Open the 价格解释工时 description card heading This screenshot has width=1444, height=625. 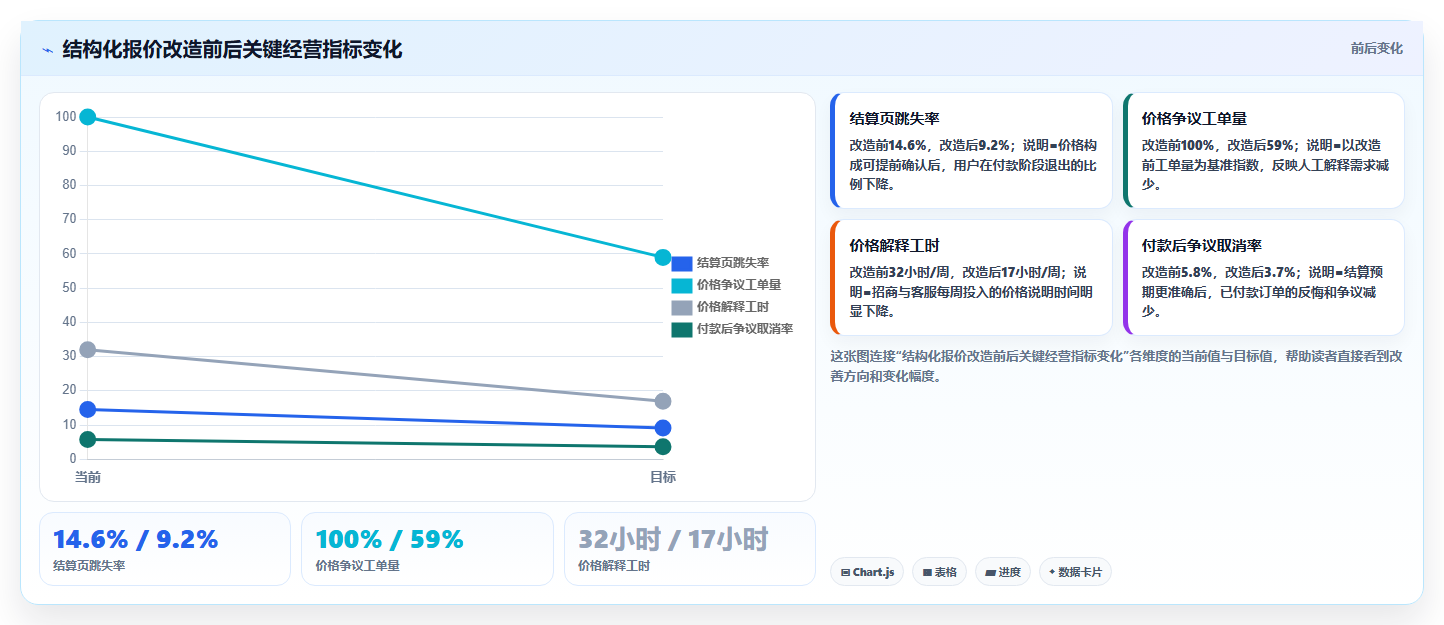click(894, 245)
